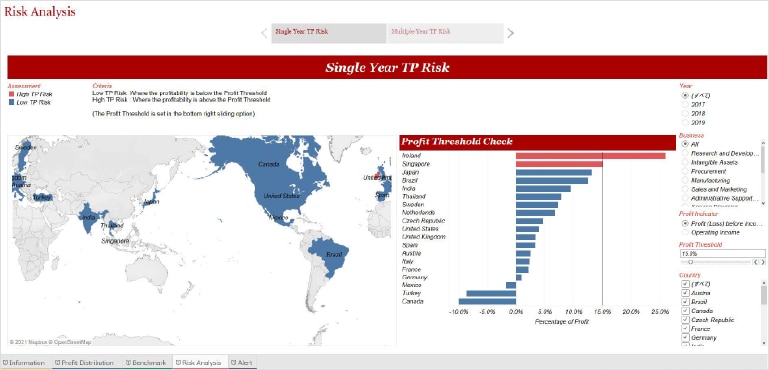Screen dimensions: 769x370
Task: Uncheck the Canada country checkbox
Action: click(685, 311)
